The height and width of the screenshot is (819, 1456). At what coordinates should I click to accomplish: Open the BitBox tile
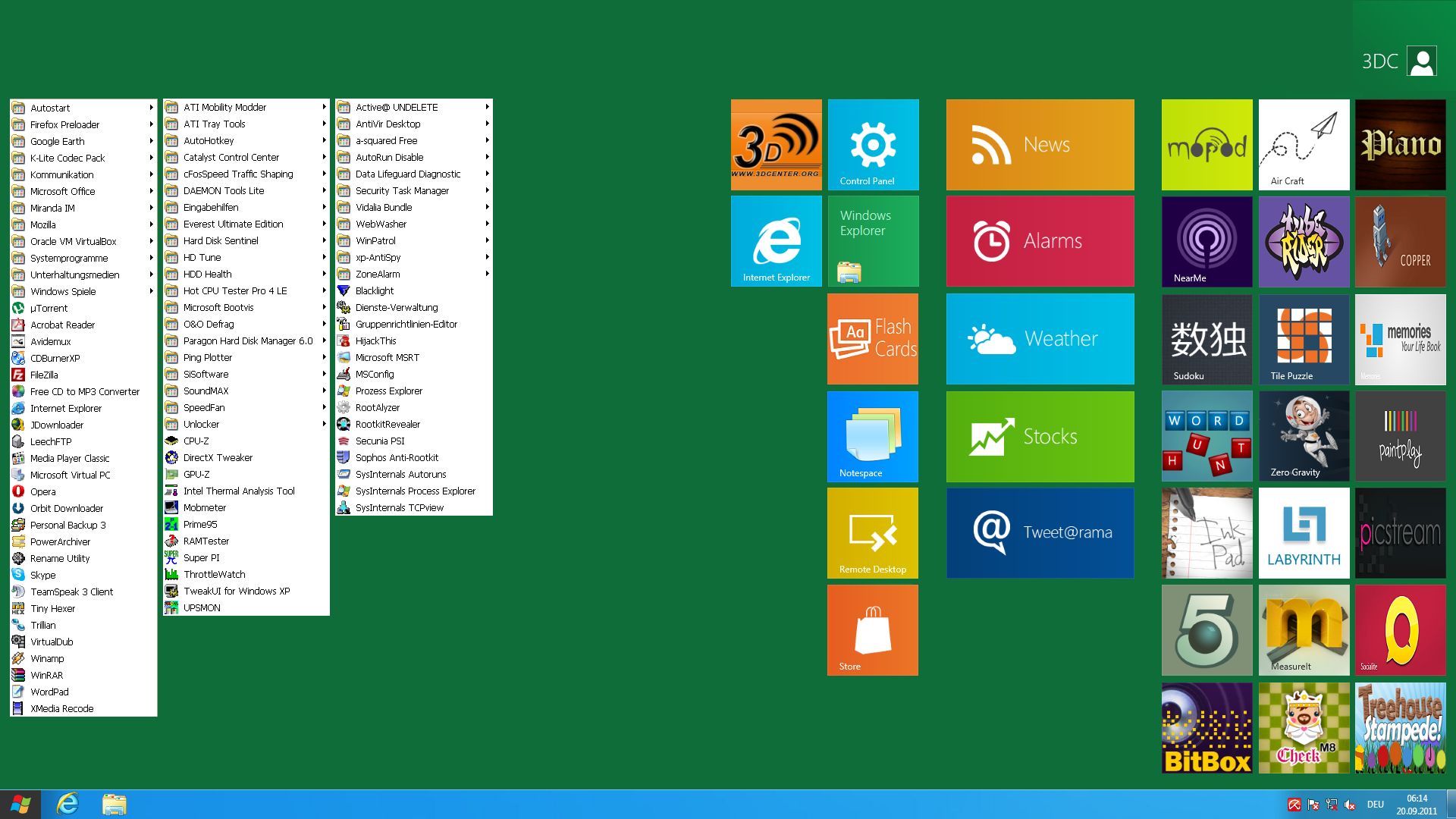tap(1207, 727)
